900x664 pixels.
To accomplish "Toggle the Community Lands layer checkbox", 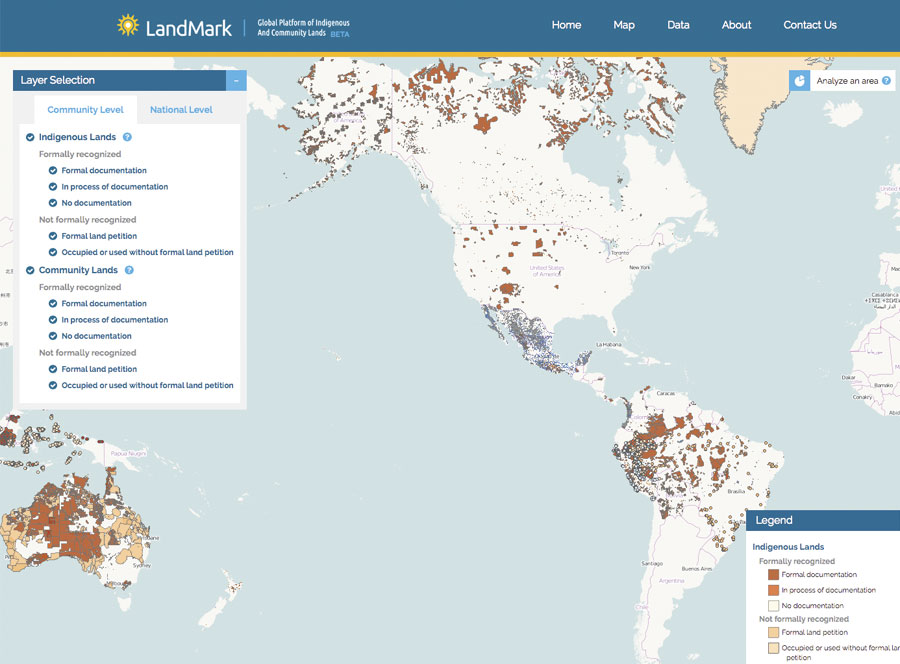I will click(x=30, y=270).
